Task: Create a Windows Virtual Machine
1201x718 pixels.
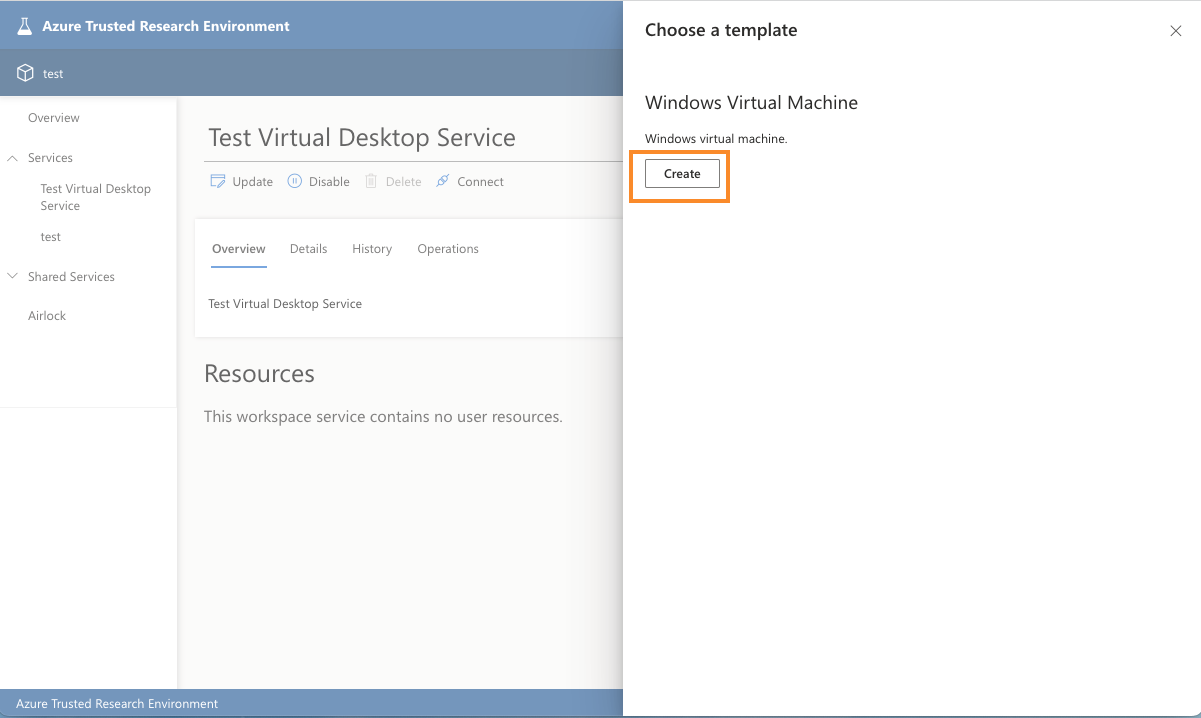Action: [681, 173]
